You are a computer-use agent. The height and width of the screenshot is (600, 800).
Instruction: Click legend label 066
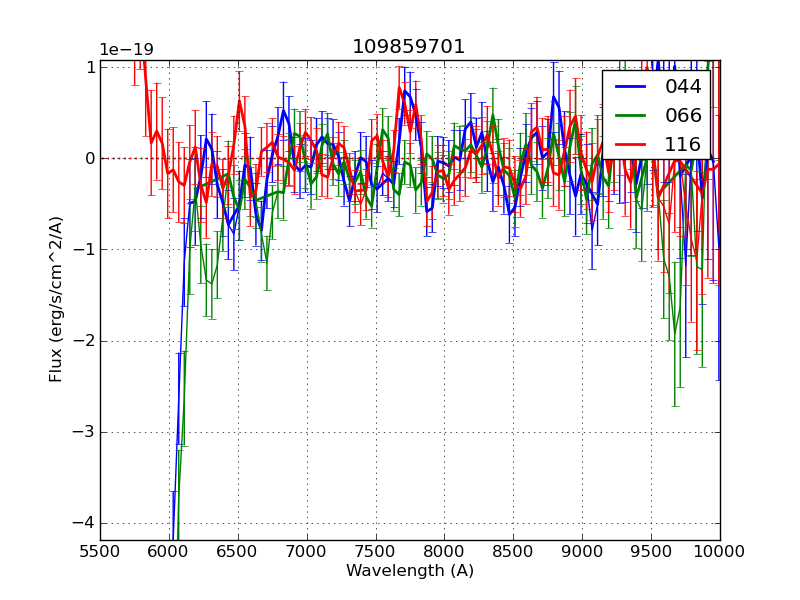tap(683, 115)
